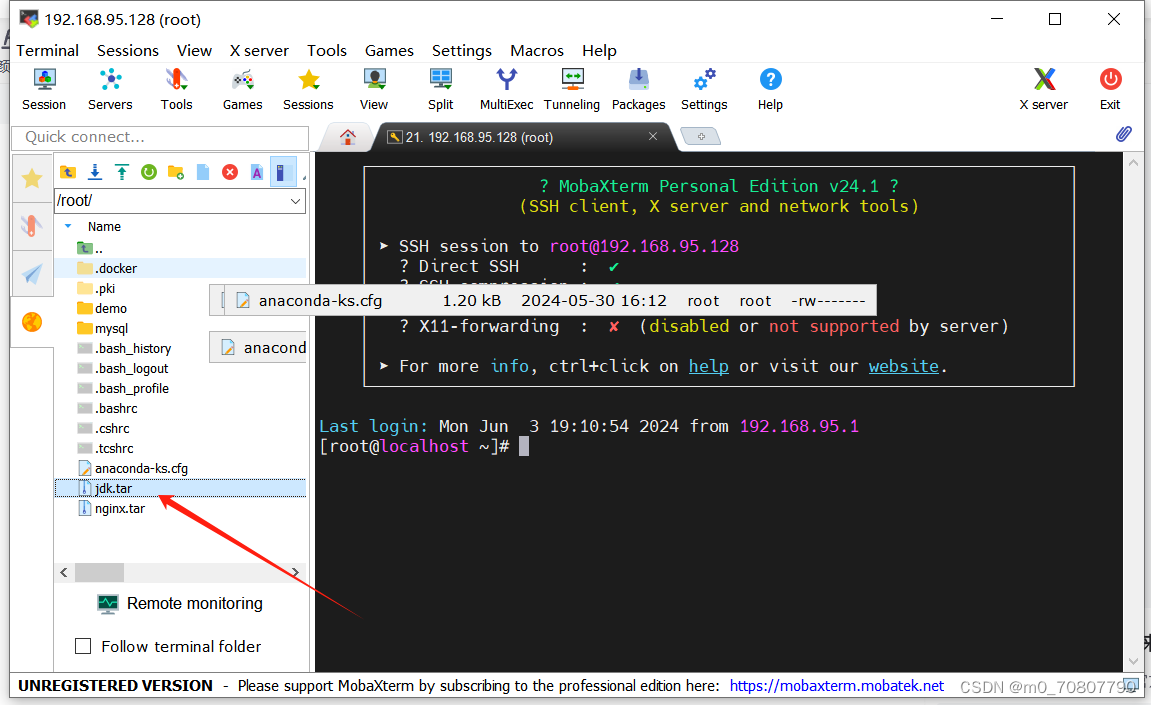This screenshot has width=1151, height=705.
Task: Toggle the X server on or off
Action: tap(1043, 89)
